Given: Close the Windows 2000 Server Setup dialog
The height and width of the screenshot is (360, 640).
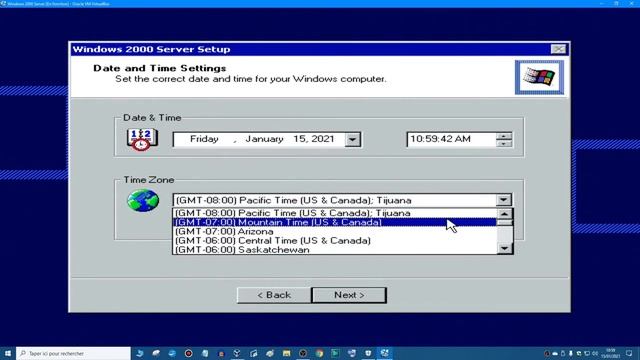Looking at the screenshot, I should point(558,49).
